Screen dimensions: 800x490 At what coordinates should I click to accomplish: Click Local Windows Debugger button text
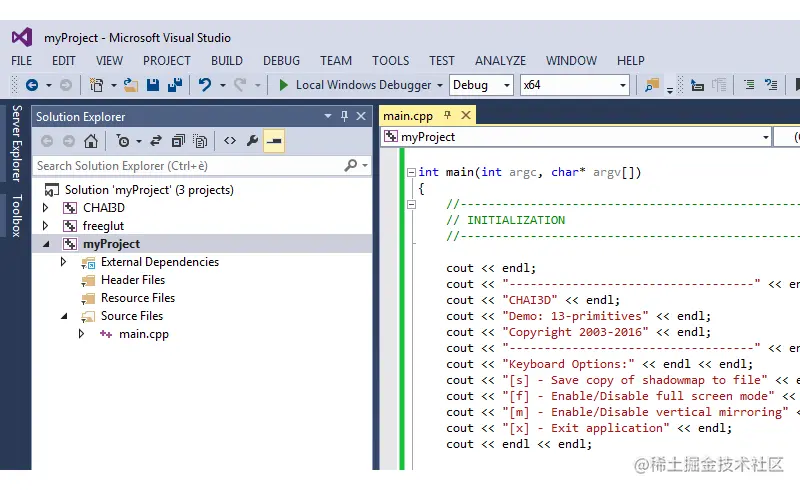point(363,85)
